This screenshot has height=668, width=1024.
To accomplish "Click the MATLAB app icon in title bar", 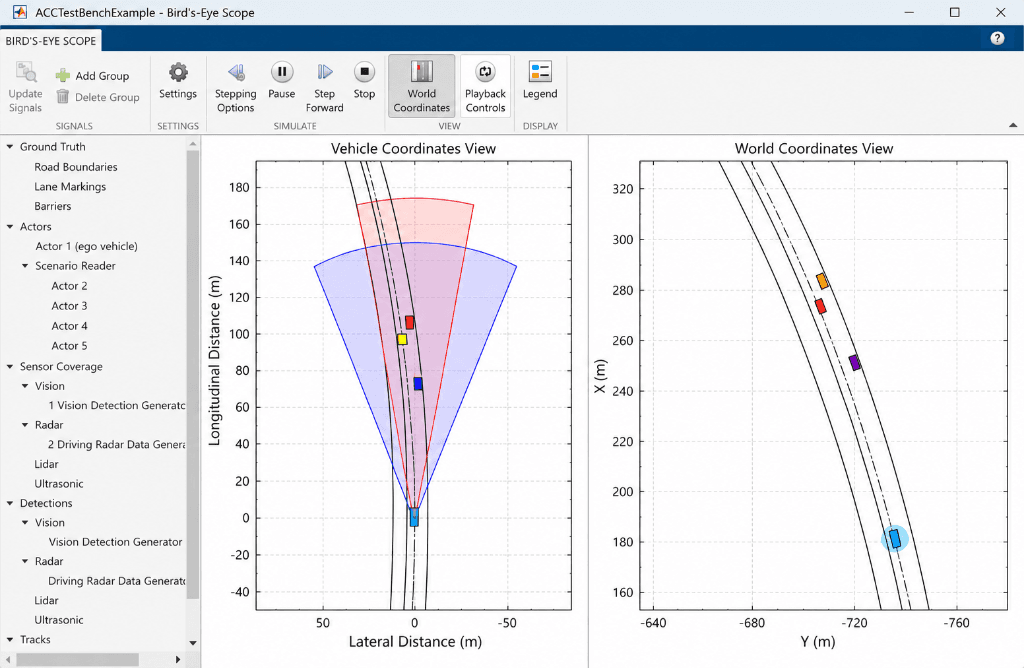I will [20, 12].
